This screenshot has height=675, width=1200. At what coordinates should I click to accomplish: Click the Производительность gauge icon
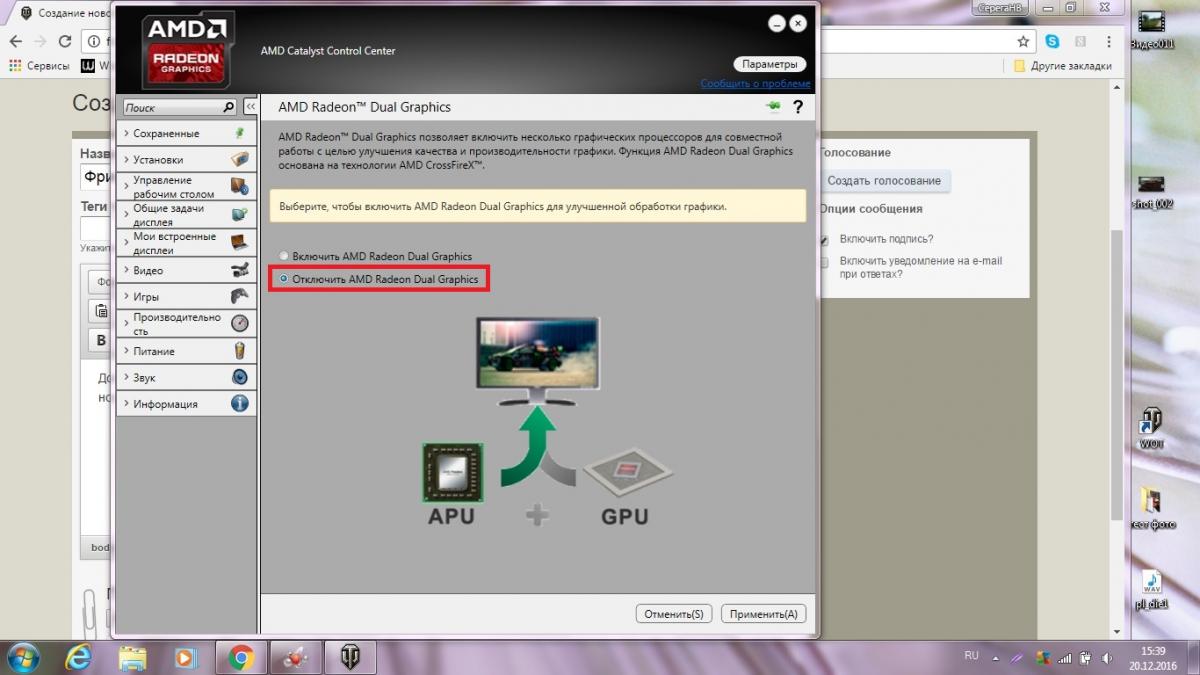(x=240, y=323)
